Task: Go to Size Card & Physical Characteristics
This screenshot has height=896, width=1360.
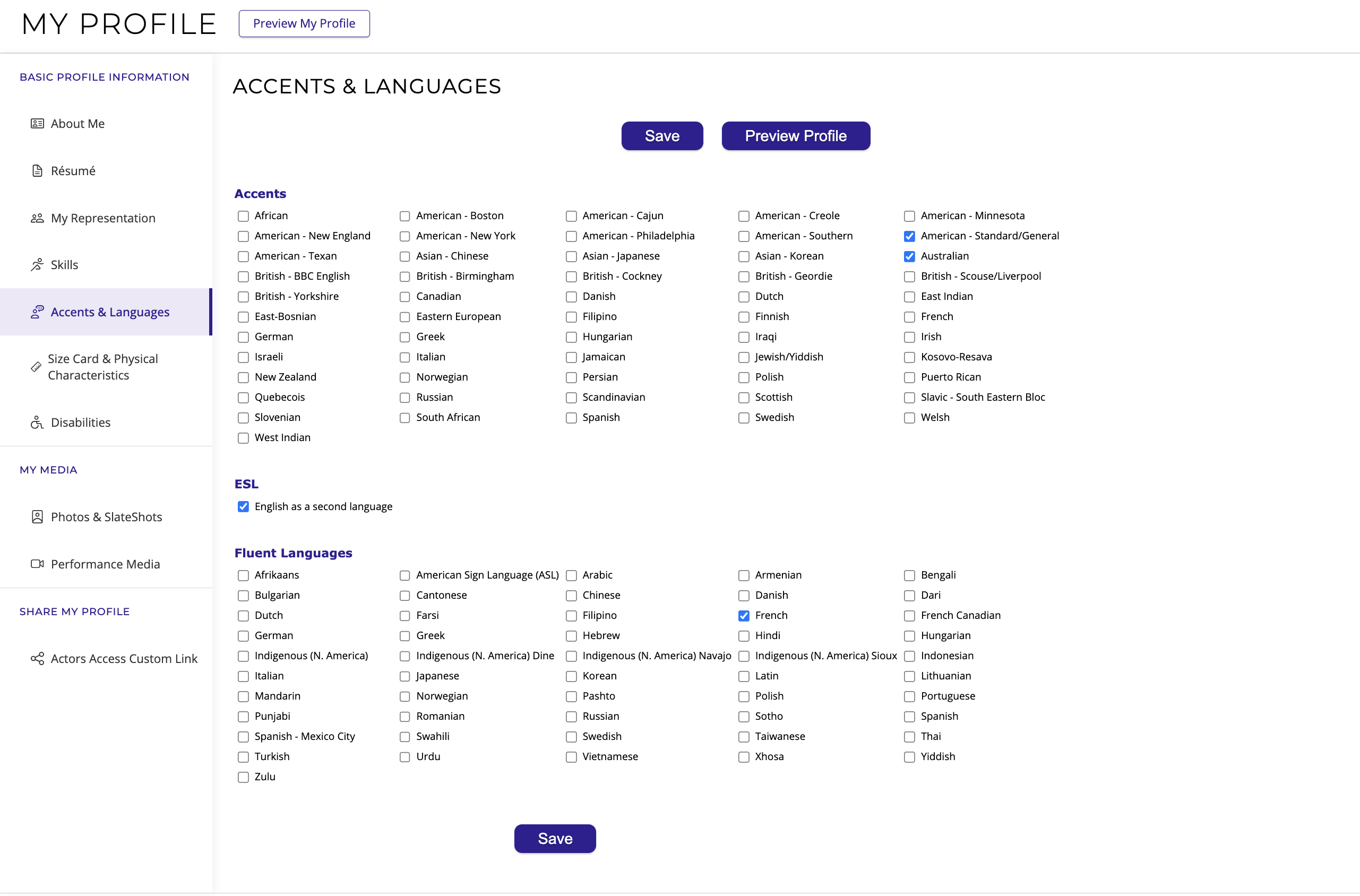Action: 103,367
